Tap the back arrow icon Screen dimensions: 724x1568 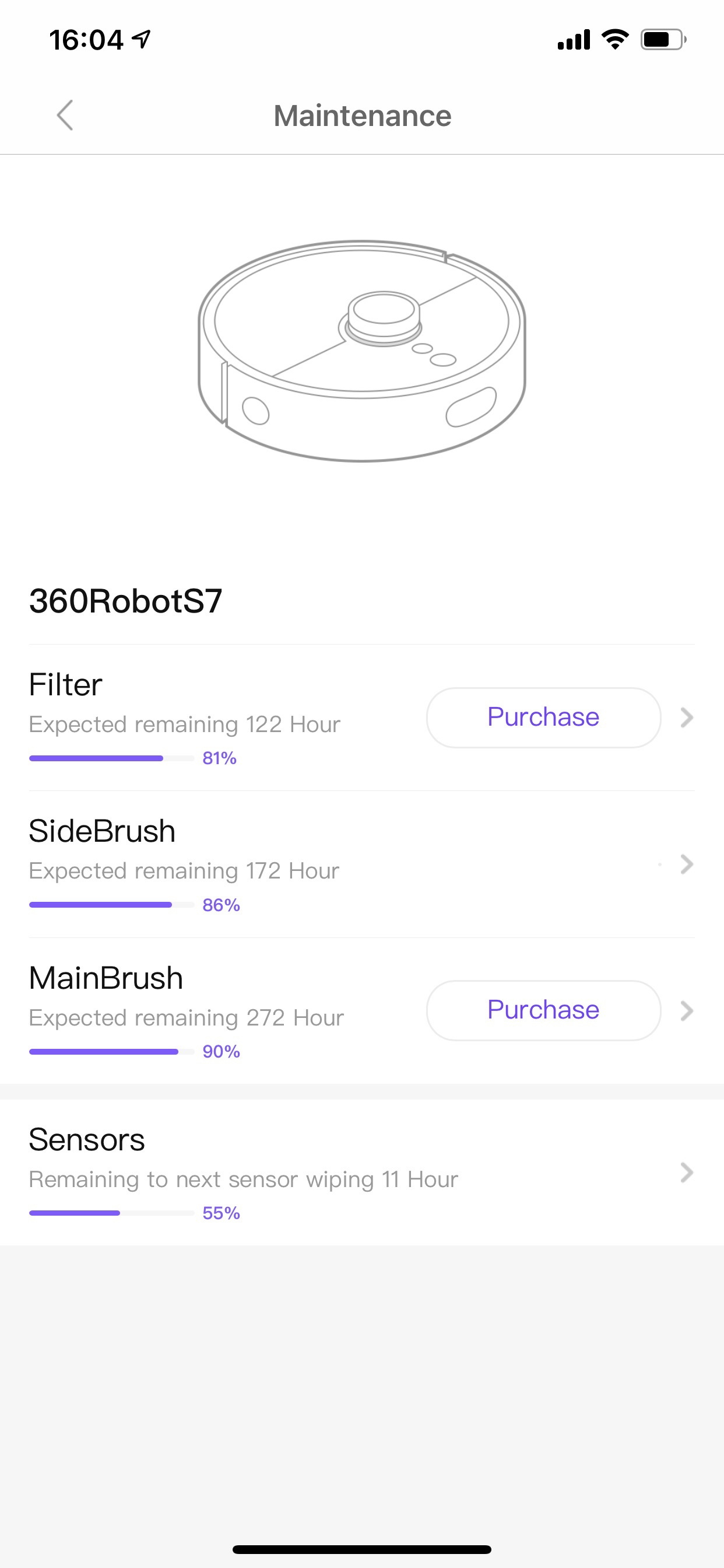click(65, 115)
